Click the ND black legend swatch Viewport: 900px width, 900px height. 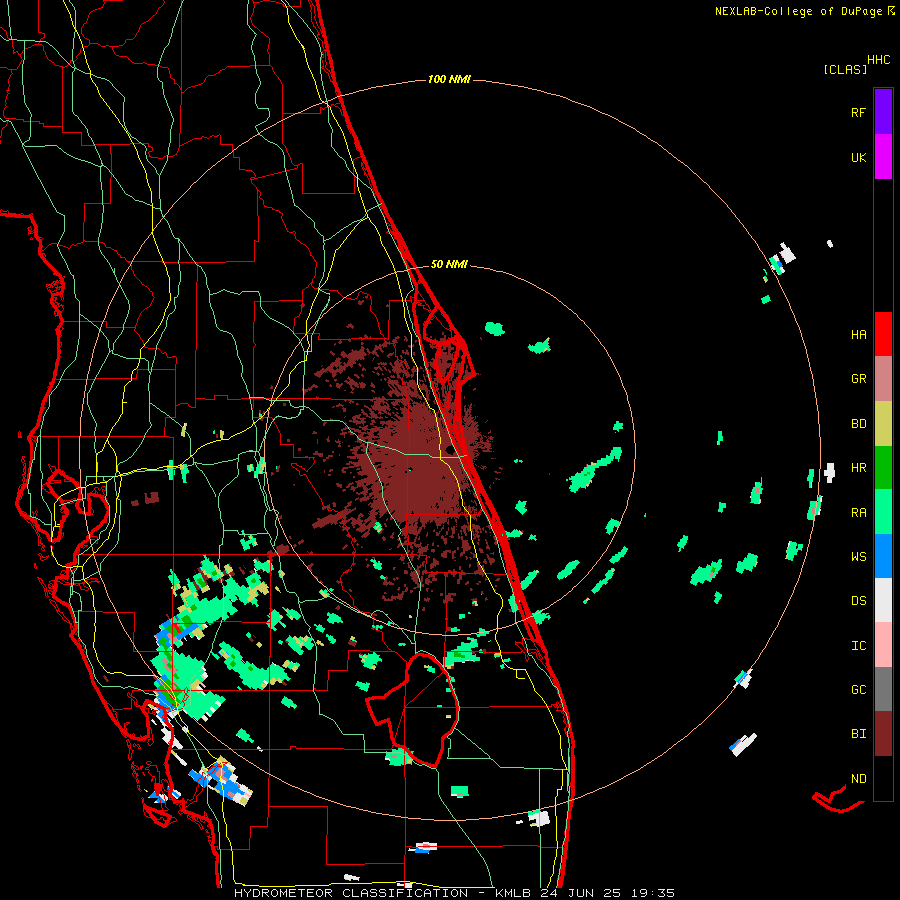coord(883,778)
